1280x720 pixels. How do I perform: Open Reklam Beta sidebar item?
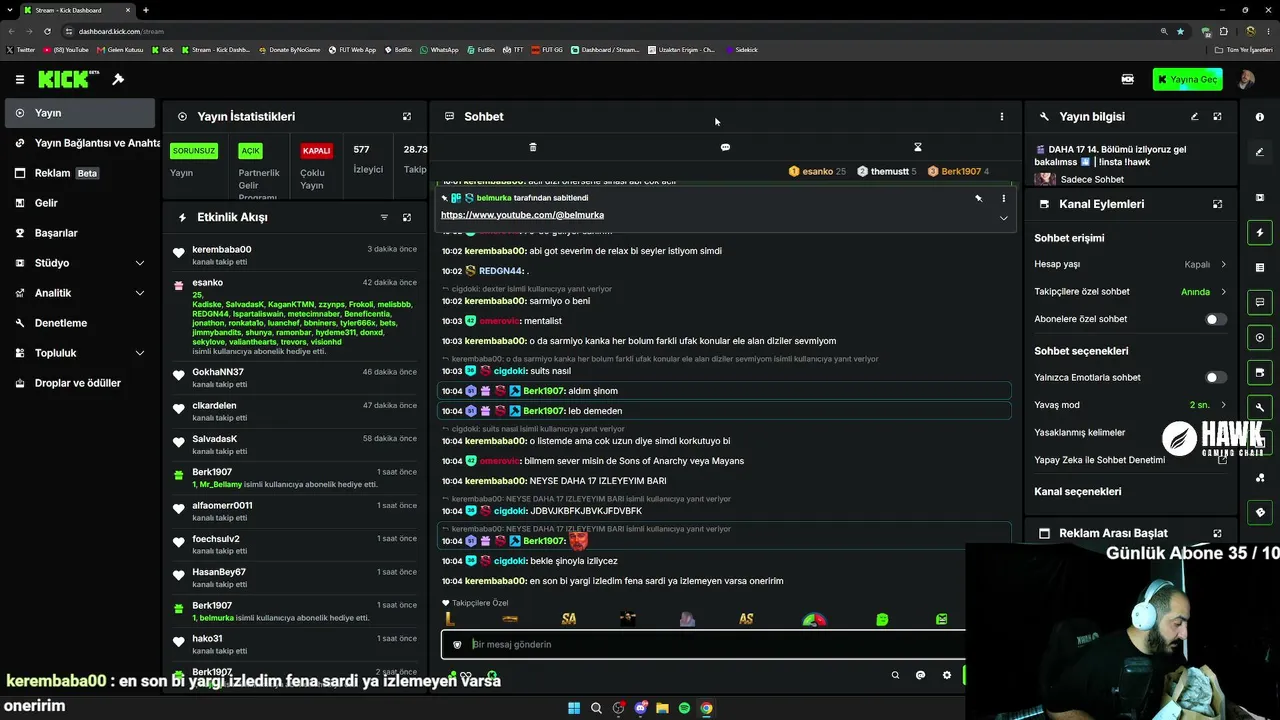80,173
